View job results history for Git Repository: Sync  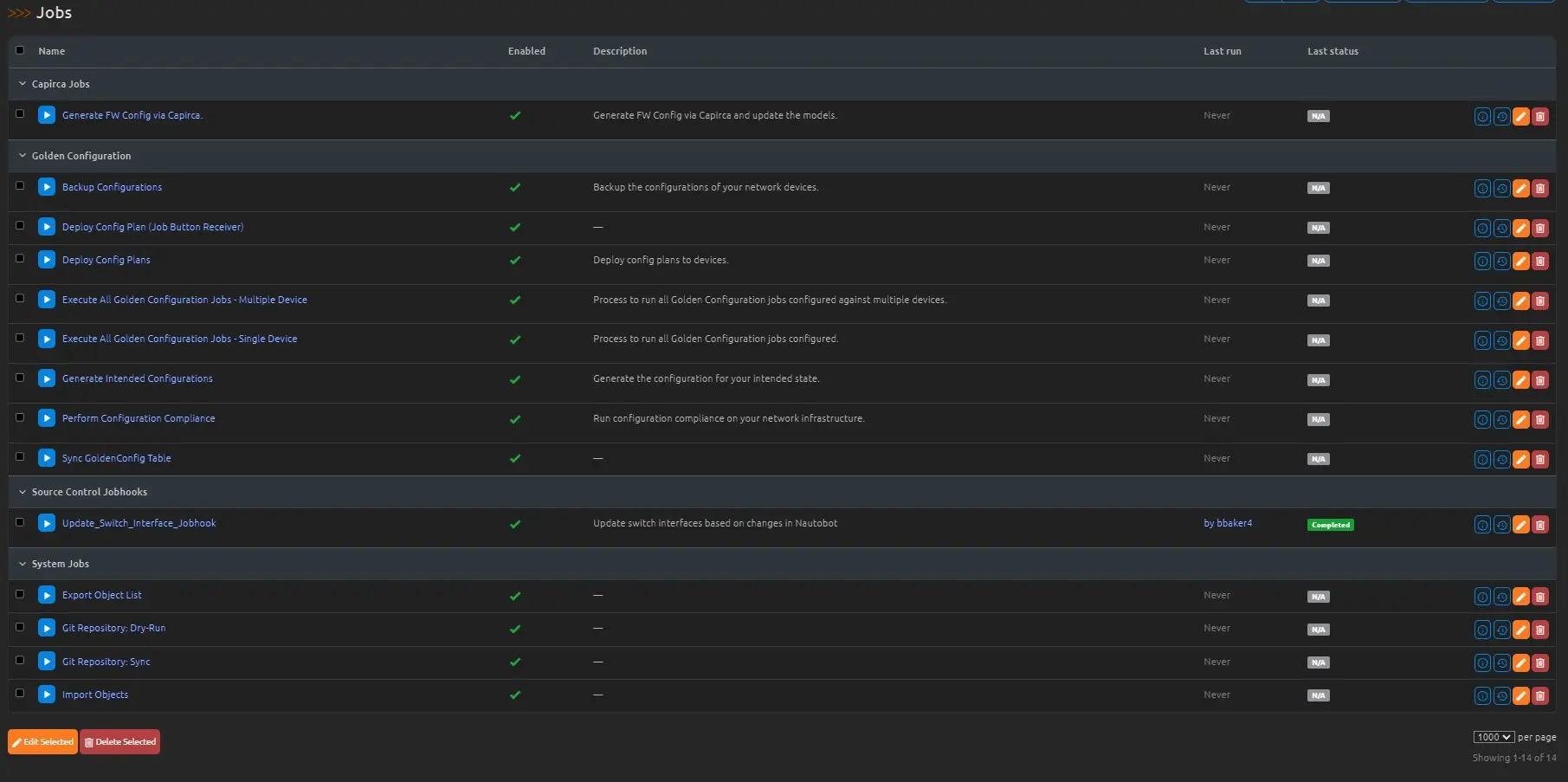[x=1501, y=663]
